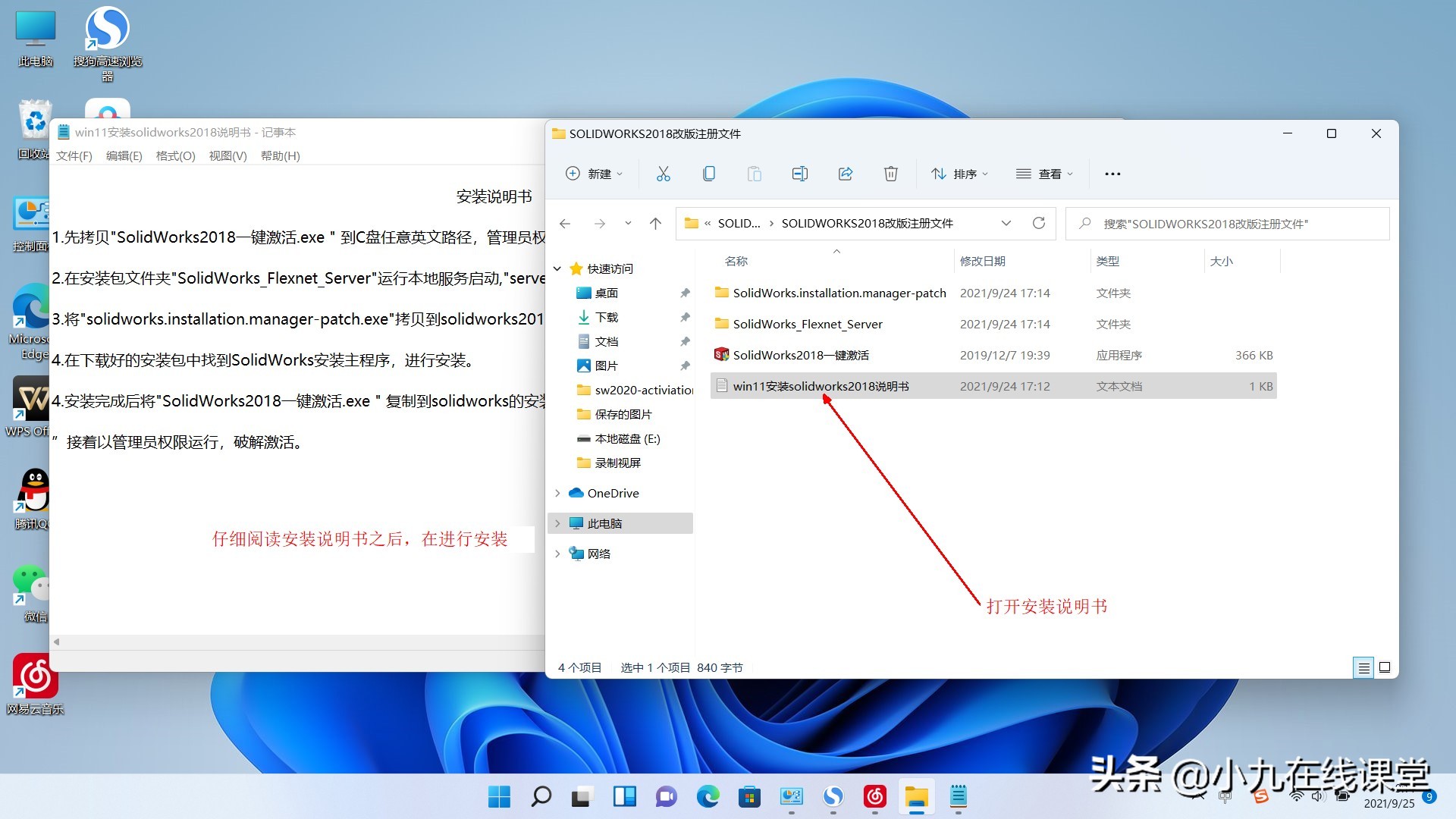Open the 排序 sort dropdown
This screenshot has width=1456, height=819.
[x=959, y=174]
